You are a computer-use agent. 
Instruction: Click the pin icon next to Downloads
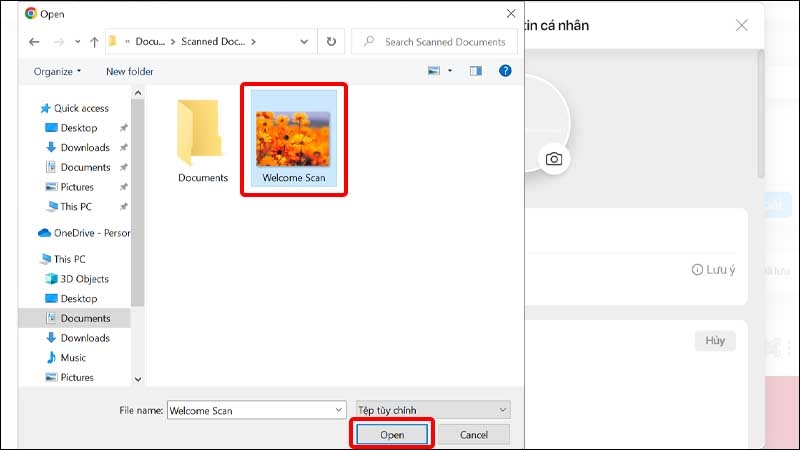coord(123,147)
